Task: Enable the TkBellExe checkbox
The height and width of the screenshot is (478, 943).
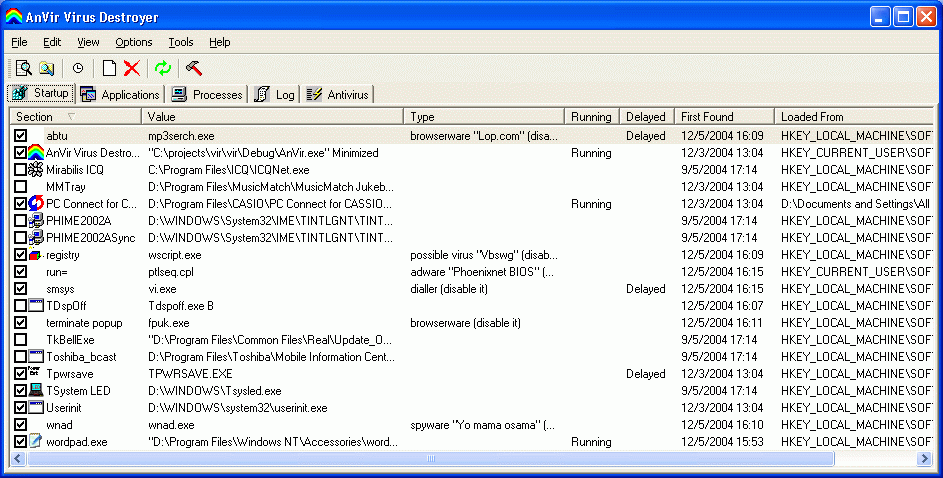Action: pyautogui.click(x=20, y=340)
